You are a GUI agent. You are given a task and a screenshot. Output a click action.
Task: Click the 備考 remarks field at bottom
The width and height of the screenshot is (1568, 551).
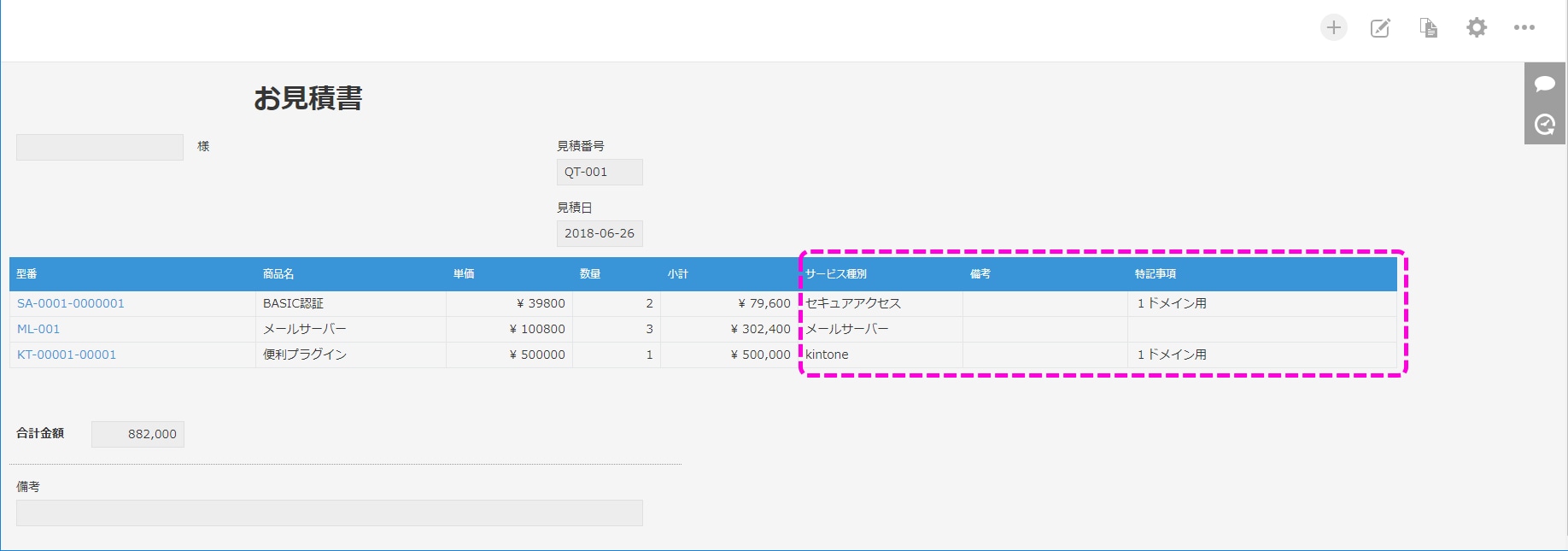(x=329, y=513)
